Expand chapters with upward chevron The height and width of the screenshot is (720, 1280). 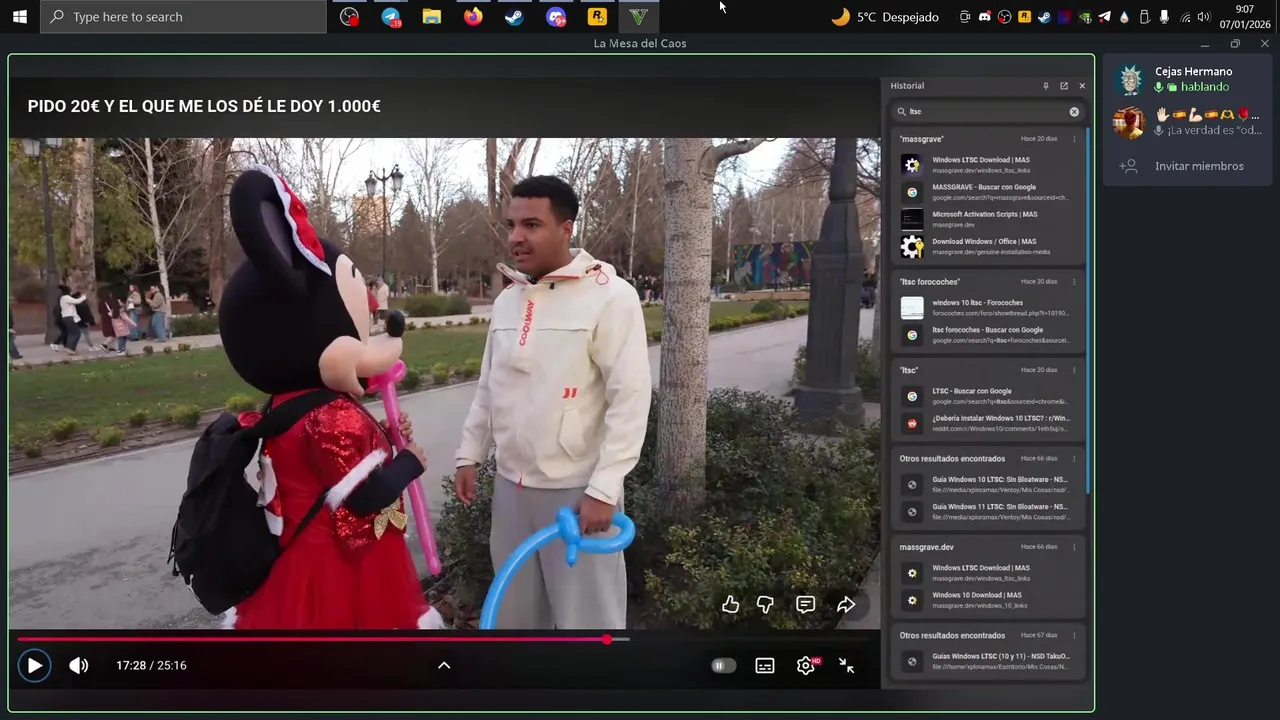pos(444,665)
